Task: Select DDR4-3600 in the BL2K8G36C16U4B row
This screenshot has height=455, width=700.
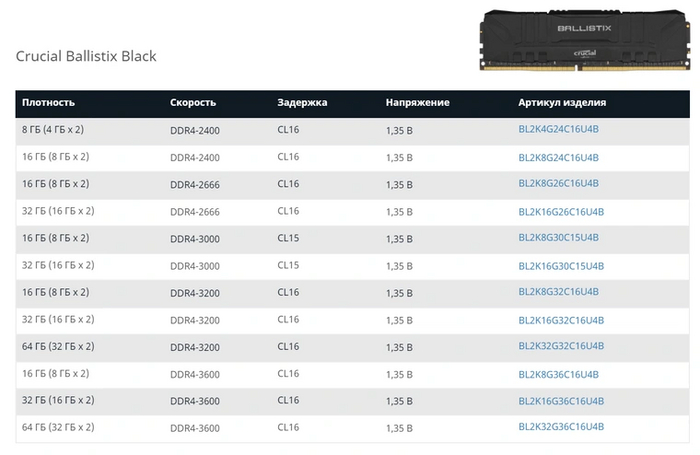Action: pyautogui.click(x=195, y=375)
